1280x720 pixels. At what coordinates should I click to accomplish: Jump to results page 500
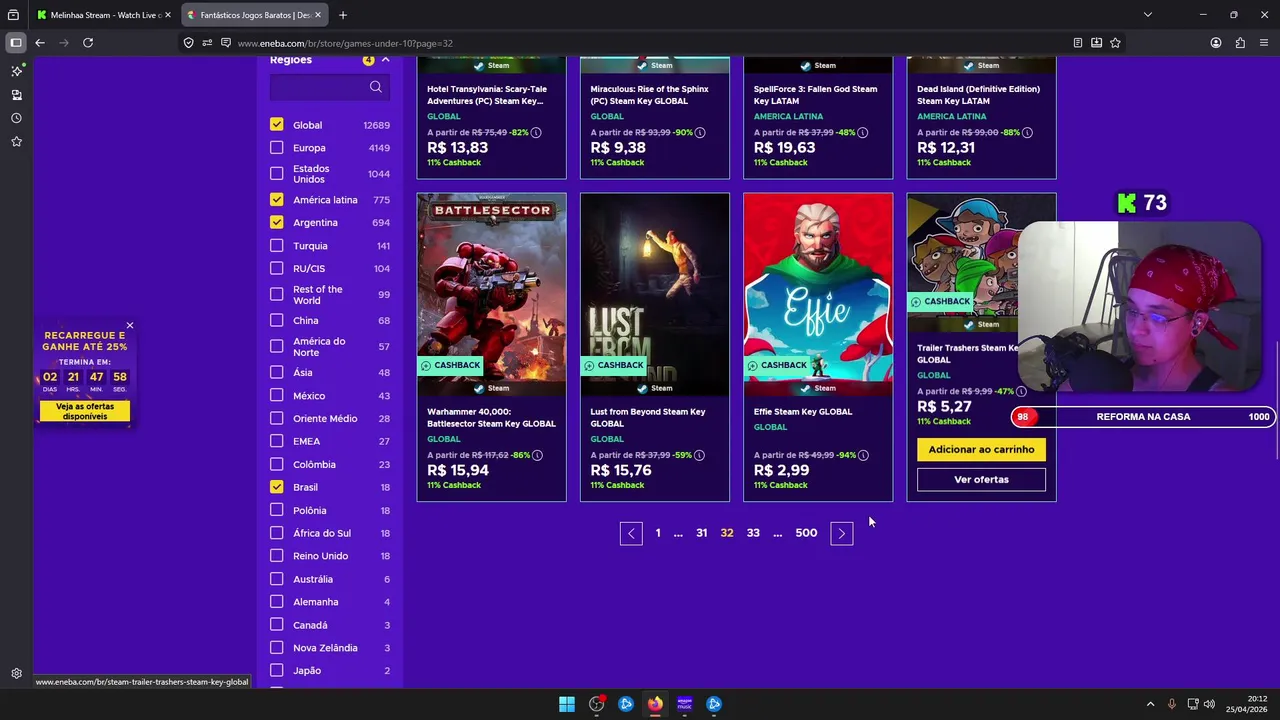[806, 533]
